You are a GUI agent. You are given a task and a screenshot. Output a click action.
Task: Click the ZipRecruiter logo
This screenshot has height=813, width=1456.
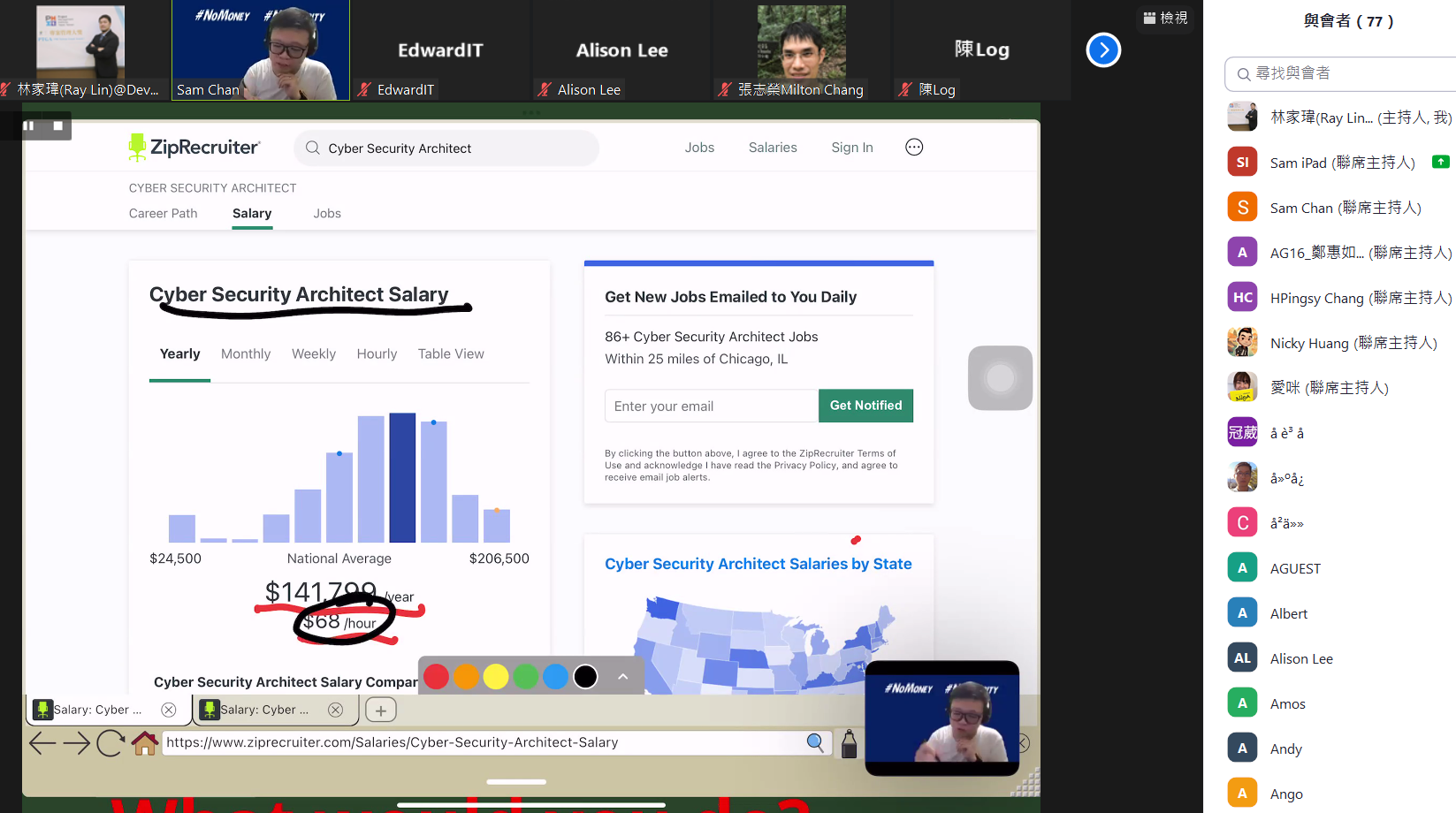pyautogui.click(x=194, y=148)
